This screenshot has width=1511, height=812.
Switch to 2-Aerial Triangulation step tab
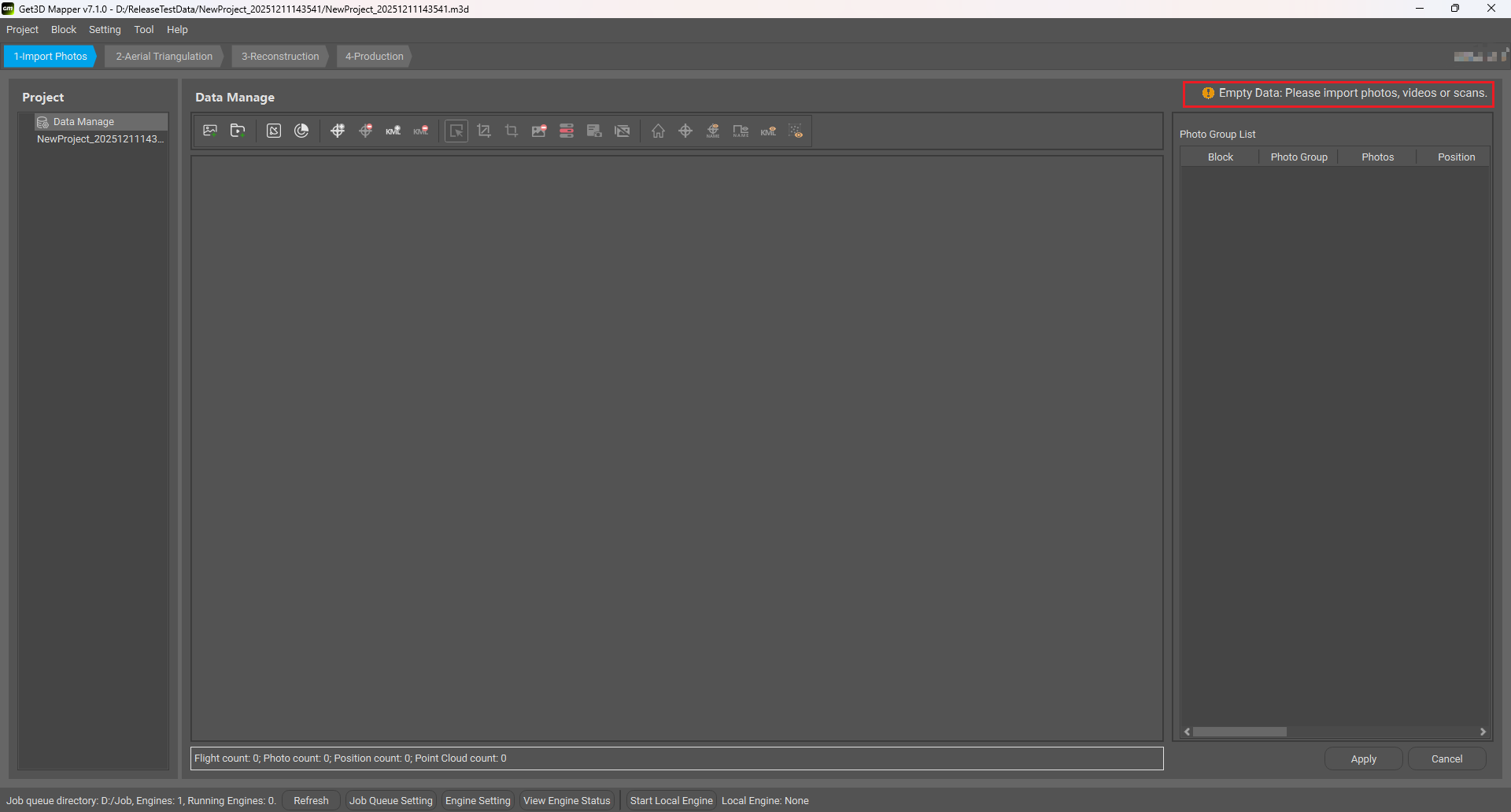click(x=164, y=57)
